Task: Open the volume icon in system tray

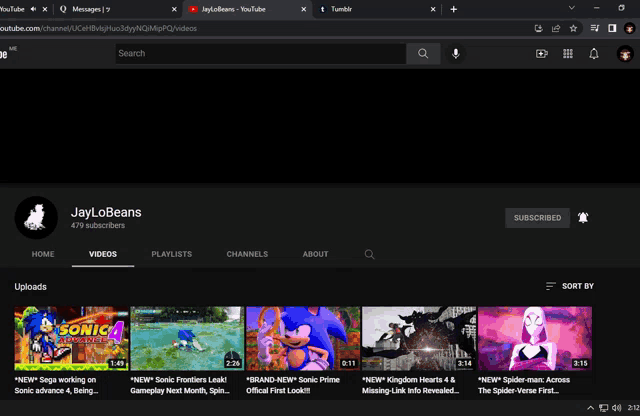Action: point(616,407)
